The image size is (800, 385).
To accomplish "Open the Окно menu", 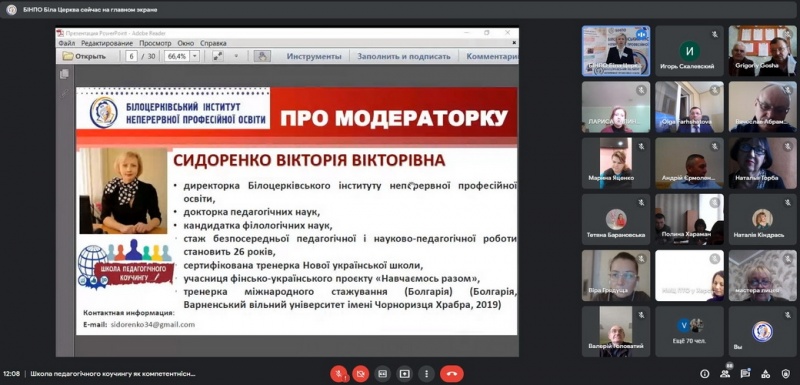I will [x=186, y=43].
